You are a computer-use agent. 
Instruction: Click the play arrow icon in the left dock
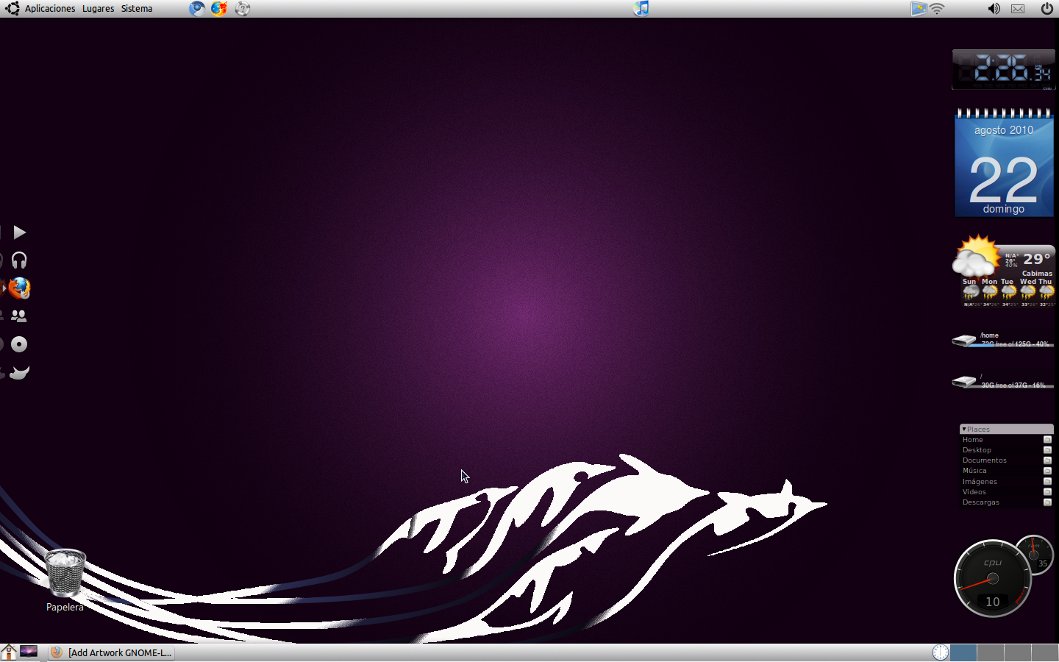point(20,232)
